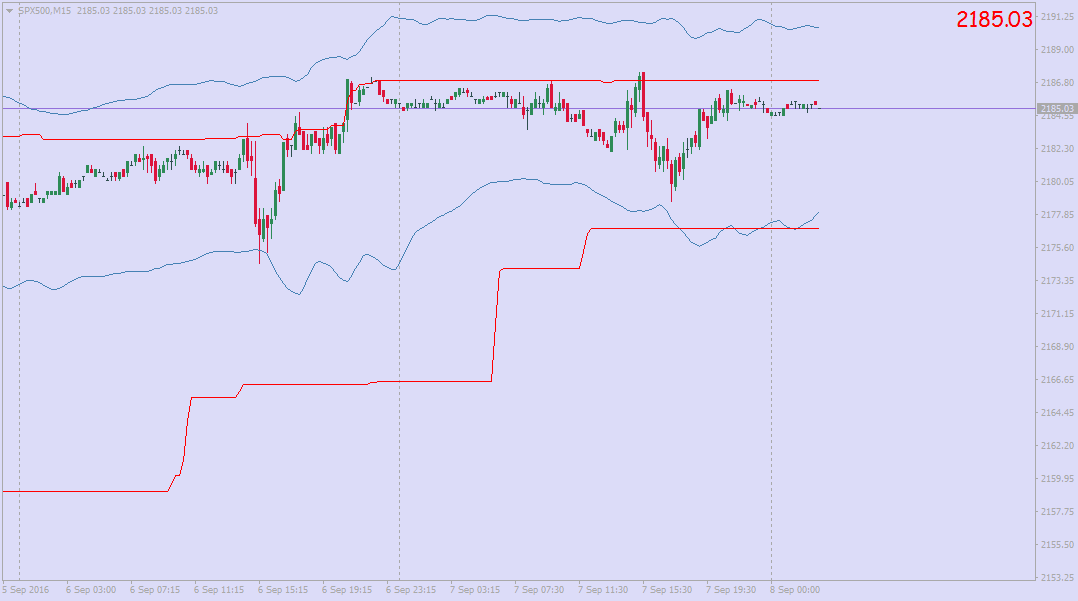Click the 2186.80 price axis label
This screenshot has height=601, width=1078.
click(1057, 83)
